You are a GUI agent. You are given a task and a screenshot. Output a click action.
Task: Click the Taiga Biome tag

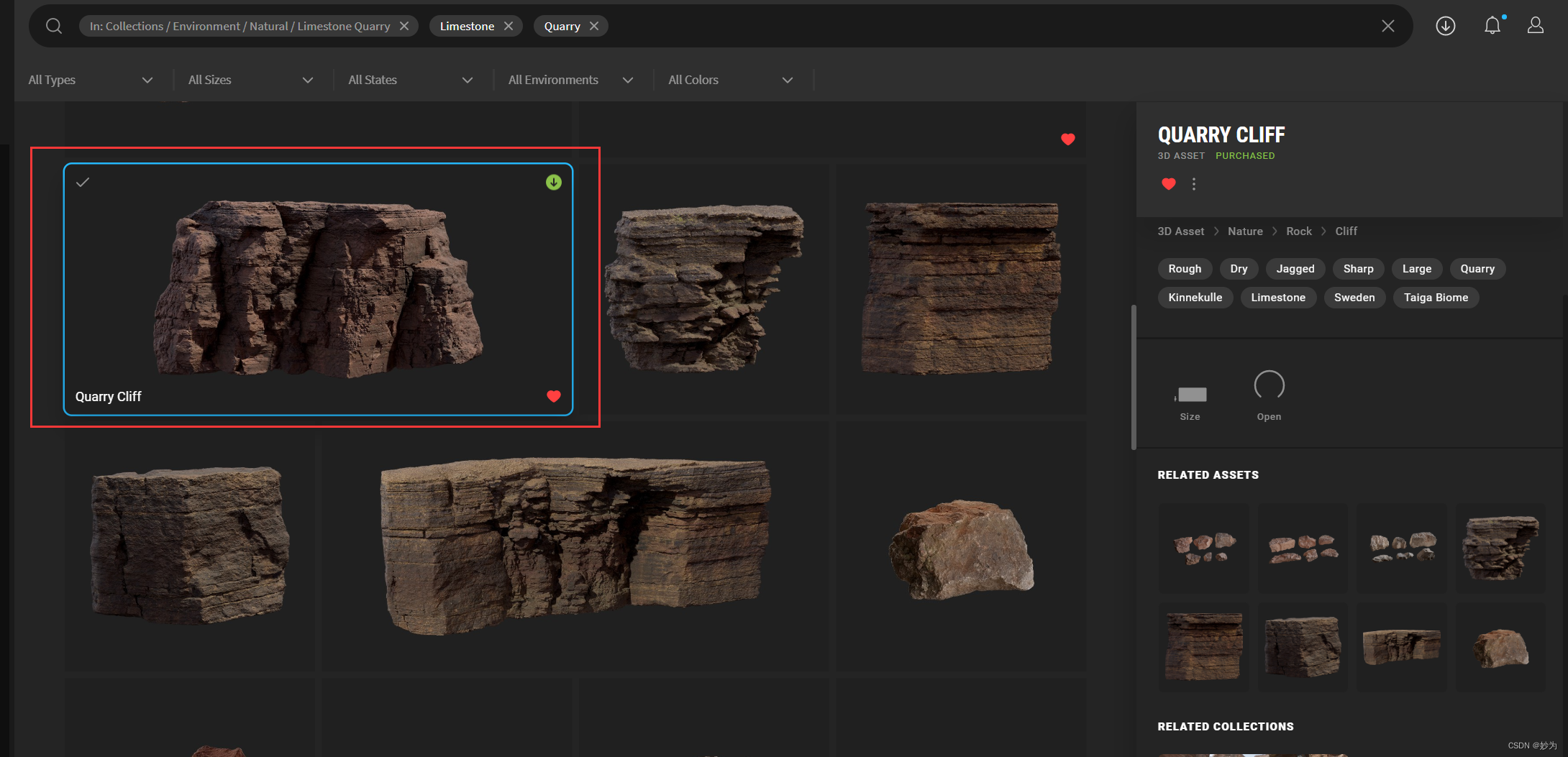click(x=1436, y=298)
